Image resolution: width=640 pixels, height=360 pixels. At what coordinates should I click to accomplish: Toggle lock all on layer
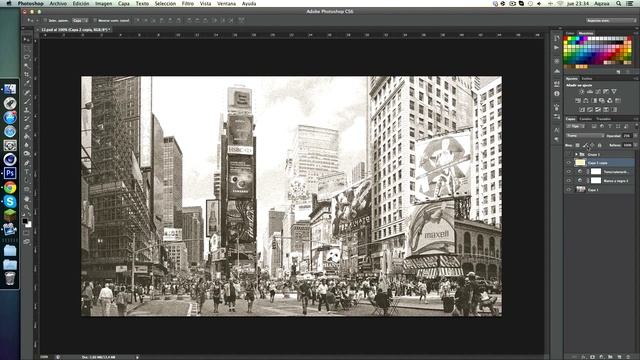(x=600, y=145)
